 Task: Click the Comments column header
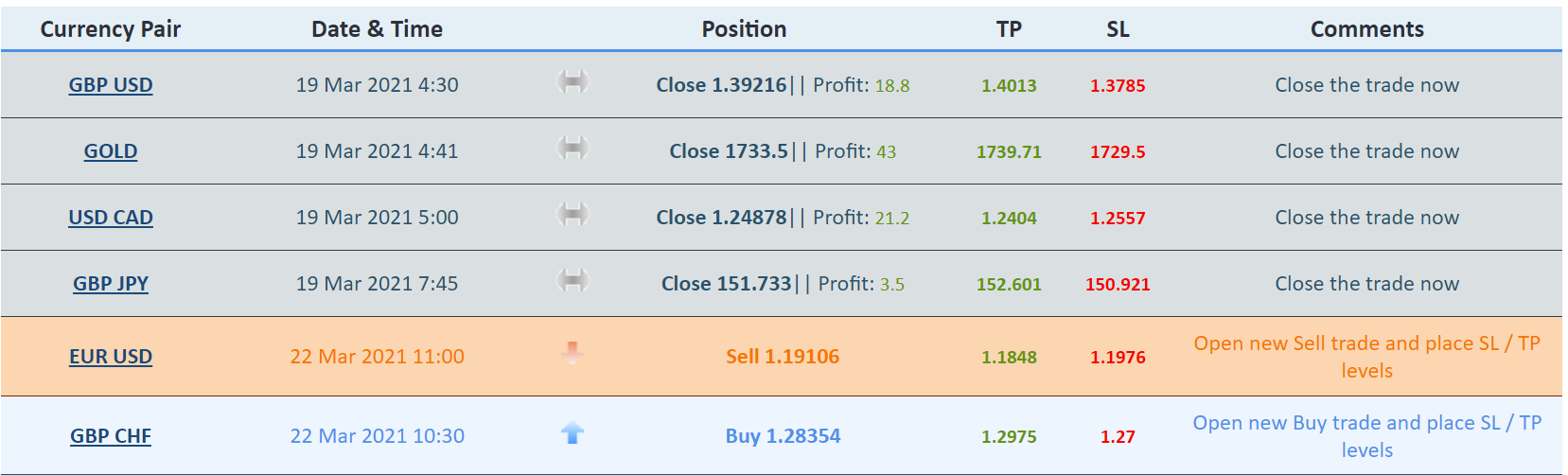tap(1366, 29)
